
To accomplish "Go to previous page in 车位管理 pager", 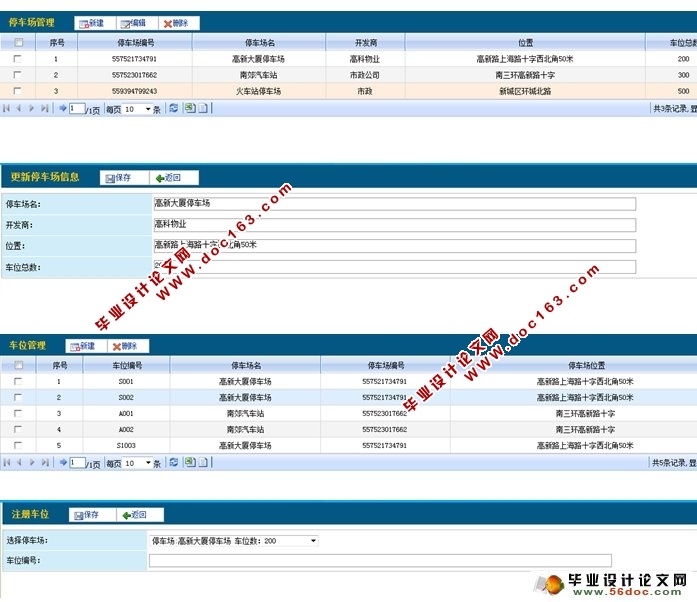I will coord(19,462).
